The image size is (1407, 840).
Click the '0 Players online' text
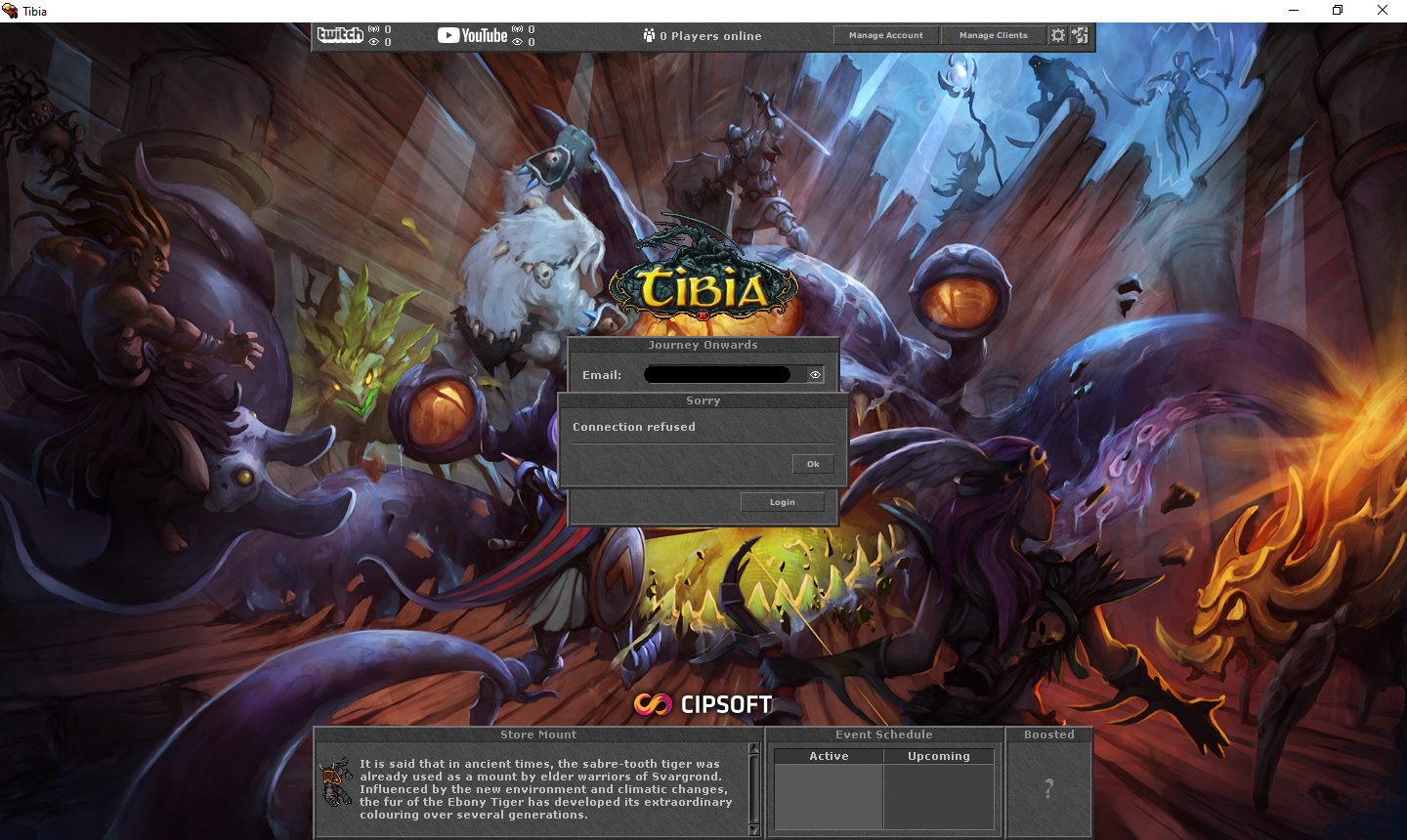point(710,36)
